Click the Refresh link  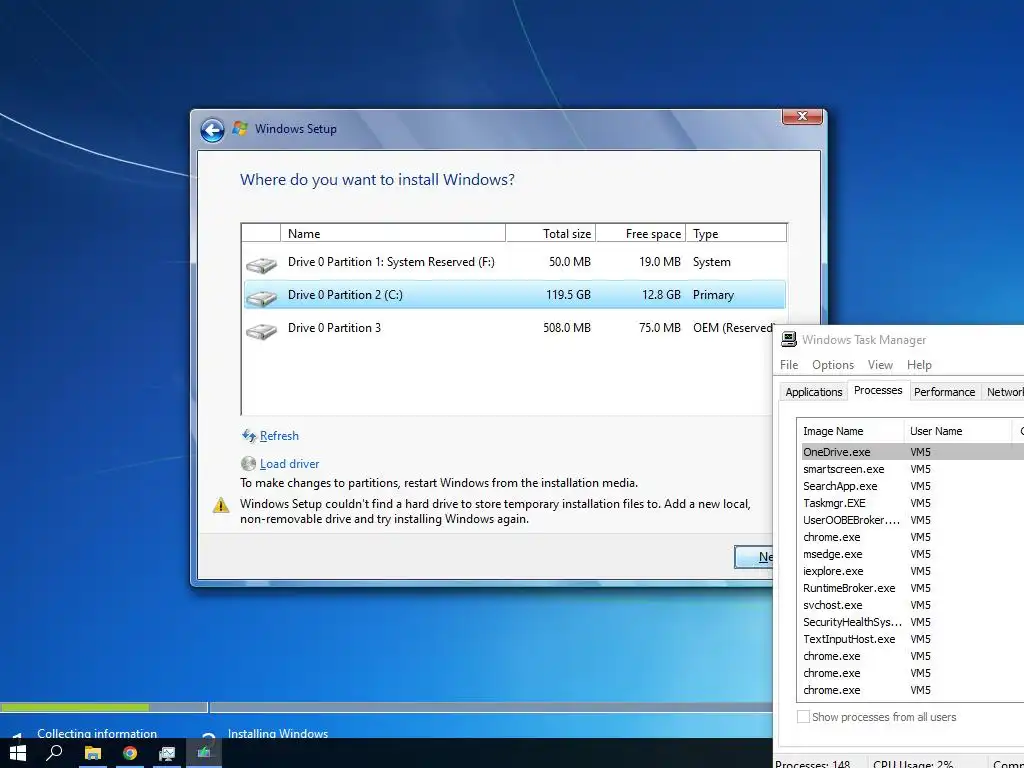279,436
